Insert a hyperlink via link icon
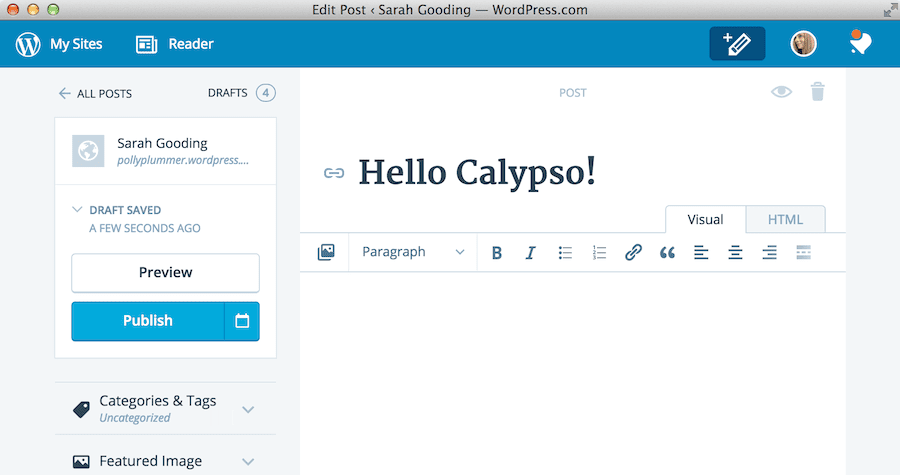This screenshot has width=900, height=475. (x=633, y=252)
